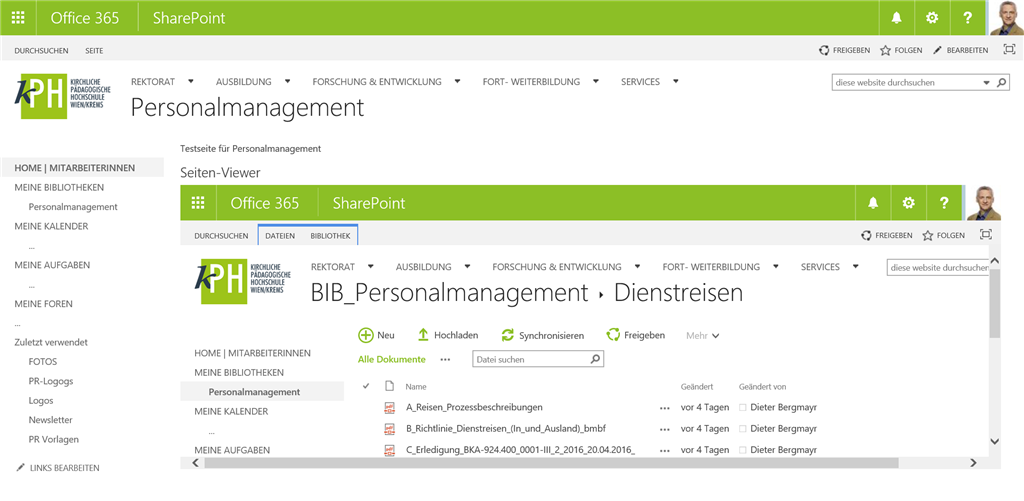Click inner viewer Folgen star icon
This screenshot has width=1024, height=501.
(x=927, y=236)
